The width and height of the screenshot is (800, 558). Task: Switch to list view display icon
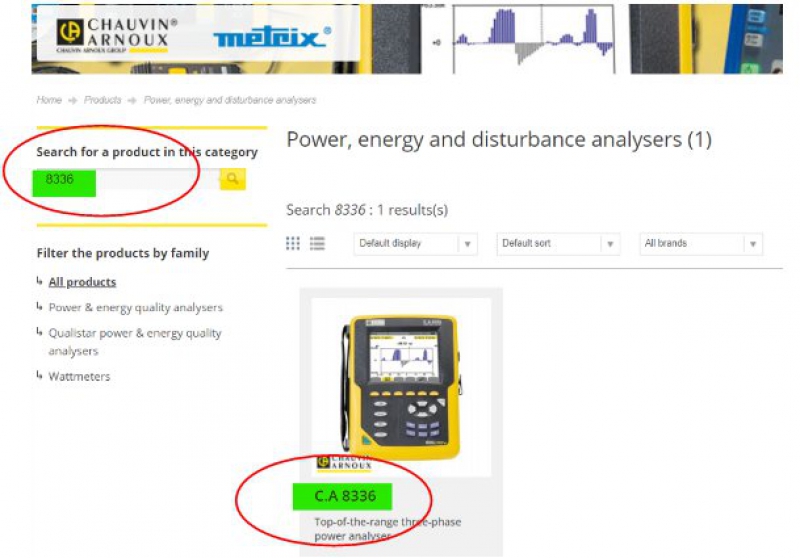click(x=317, y=243)
